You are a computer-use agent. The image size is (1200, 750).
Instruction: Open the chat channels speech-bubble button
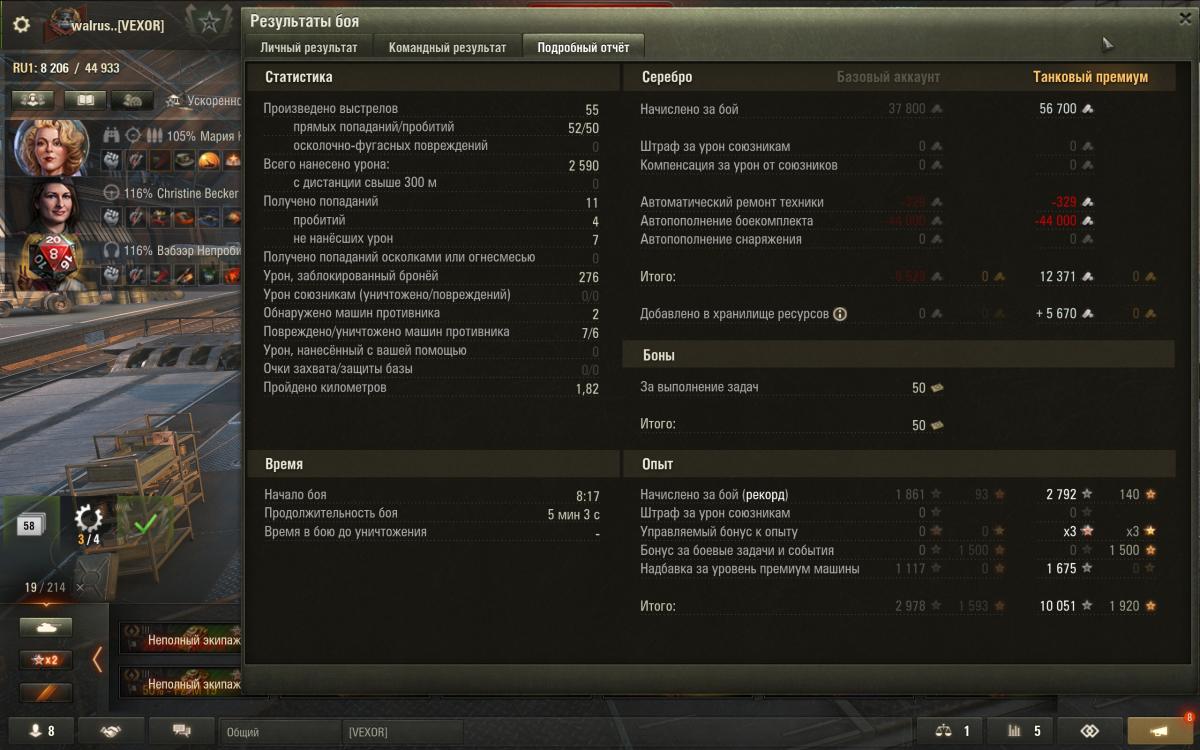tap(181, 731)
